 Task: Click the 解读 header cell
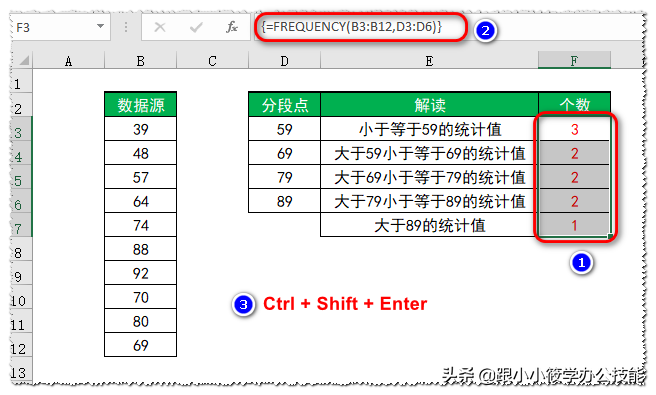(x=429, y=105)
